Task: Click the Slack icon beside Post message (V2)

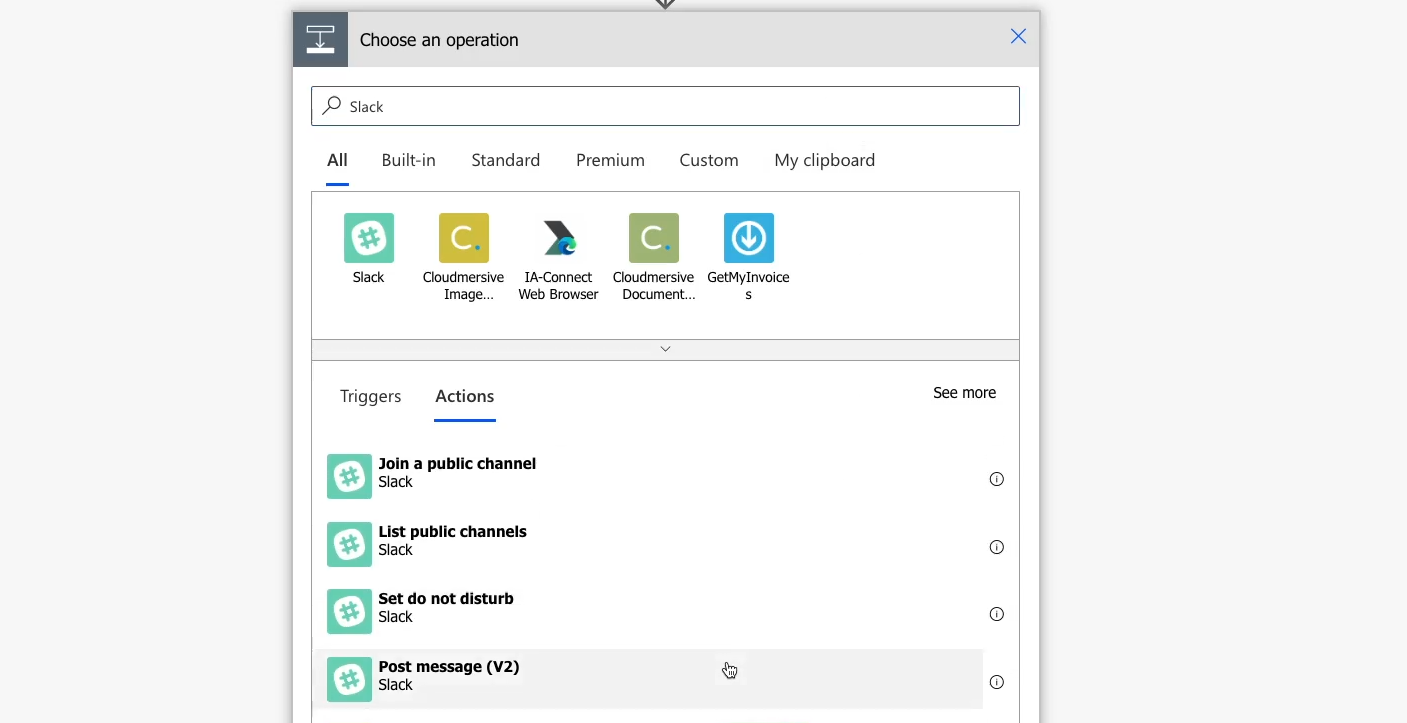Action: point(349,679)
